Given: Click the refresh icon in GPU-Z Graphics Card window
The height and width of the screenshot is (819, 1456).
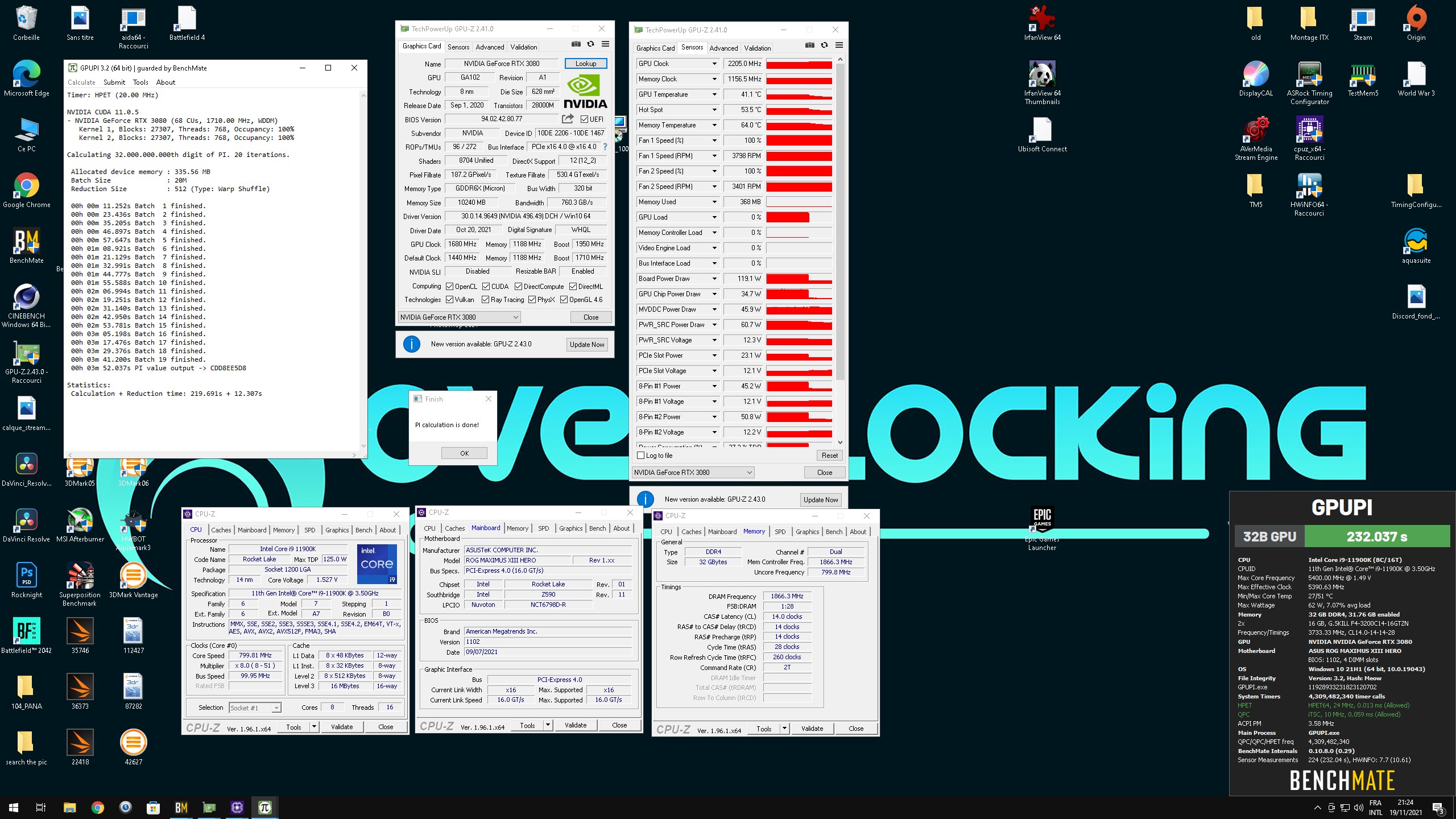Looking at the screenshot, I should (x=590, y=44).
